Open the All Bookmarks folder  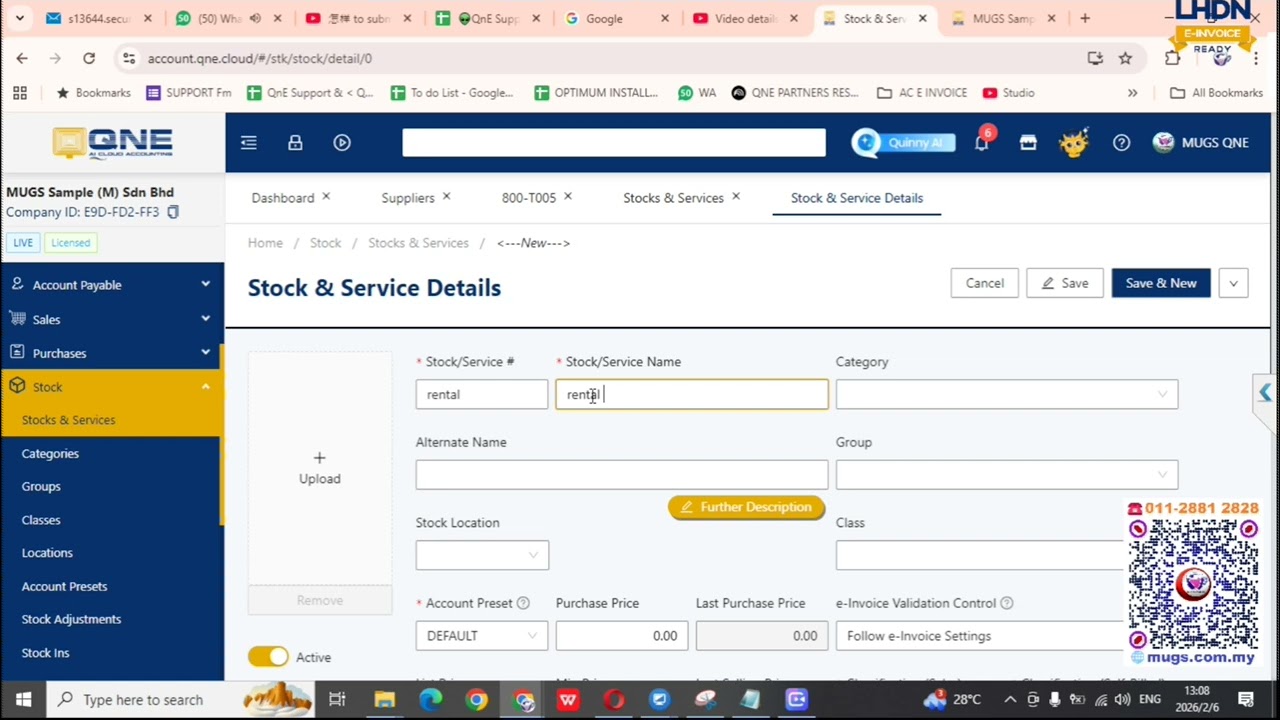[x=1216, y=93]
